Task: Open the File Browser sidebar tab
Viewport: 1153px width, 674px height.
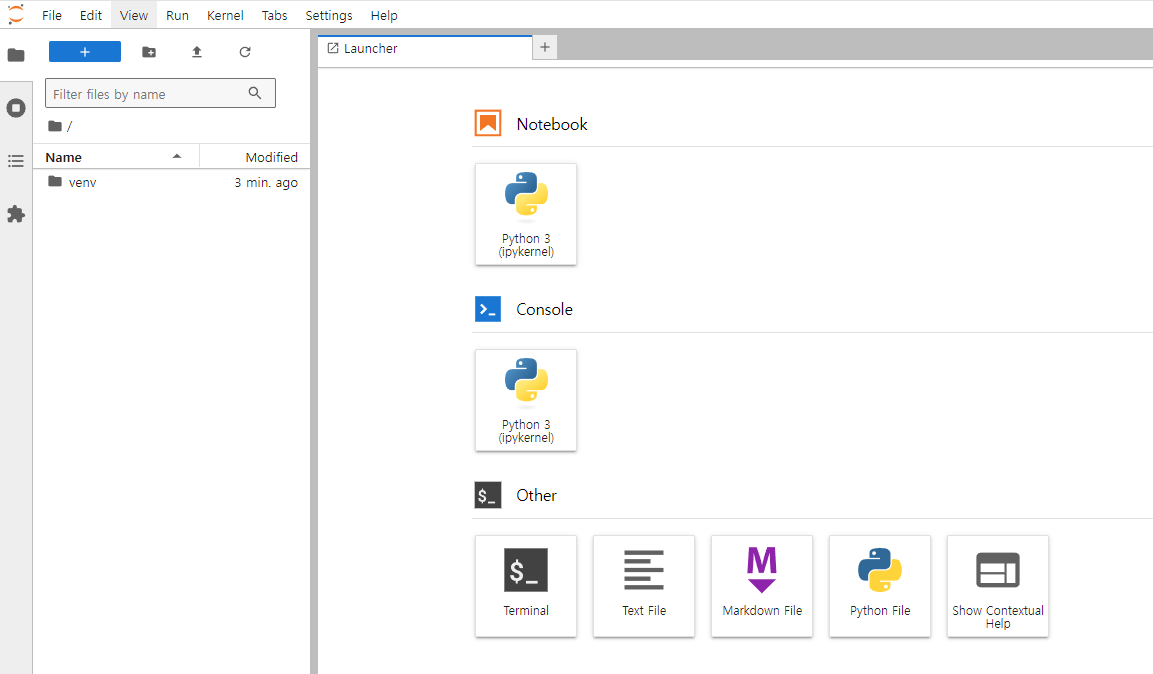Action: point(15,55)
